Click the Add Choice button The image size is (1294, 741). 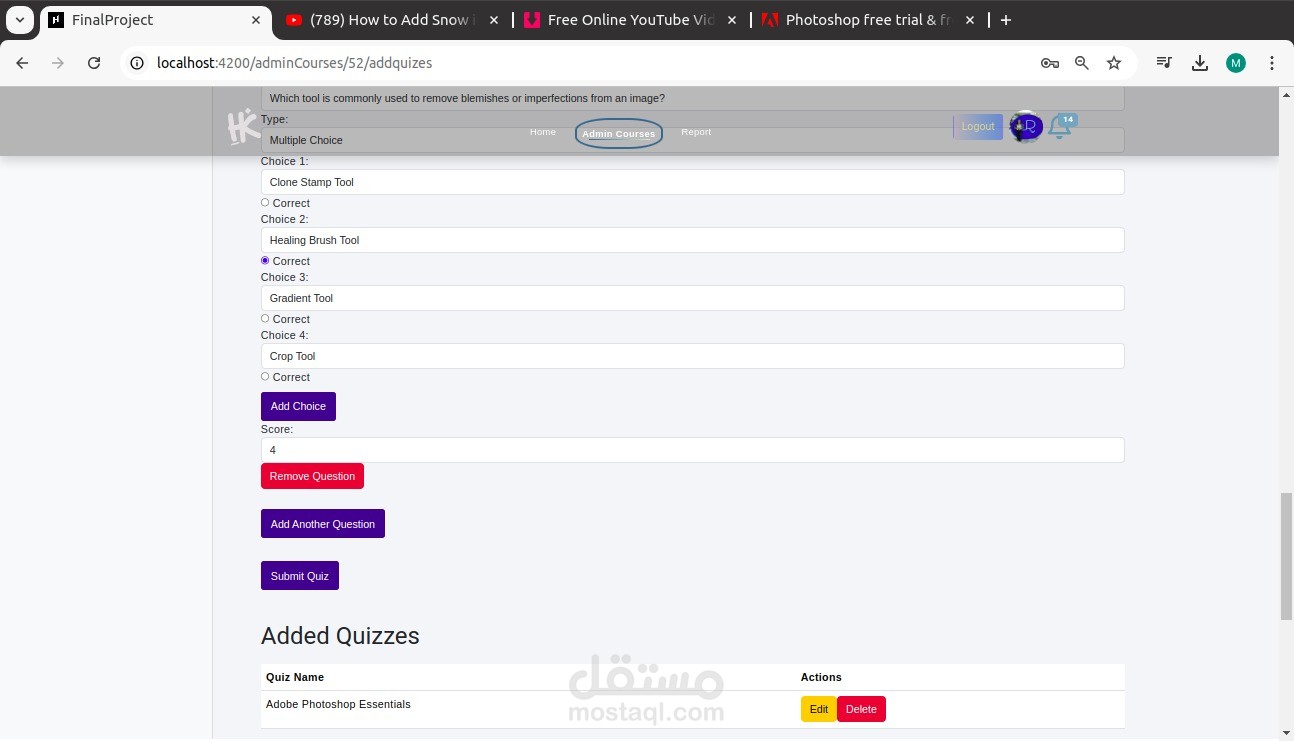pos(298,406)
